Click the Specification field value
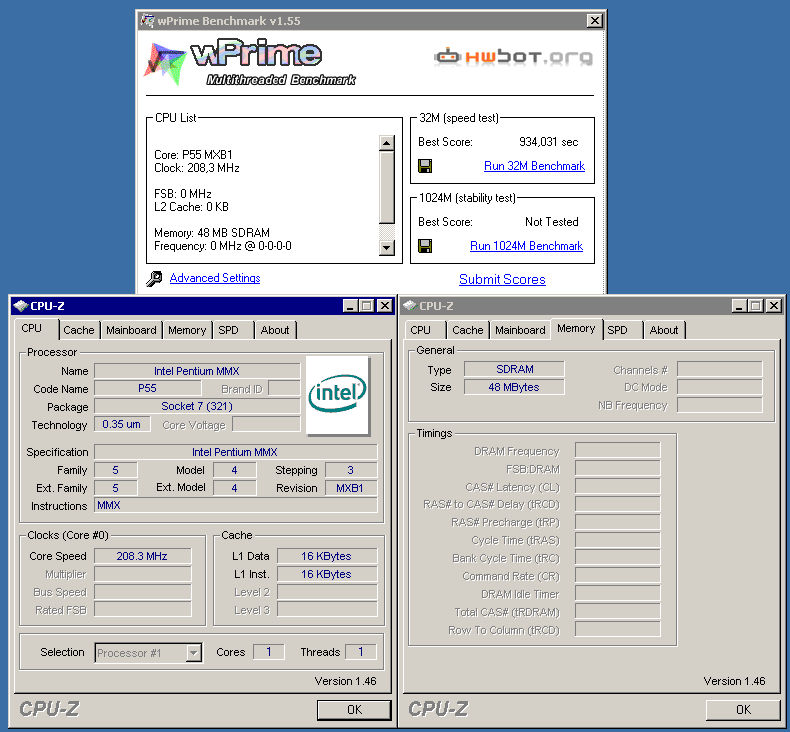790x732 pixels. (x=235, y=452)
